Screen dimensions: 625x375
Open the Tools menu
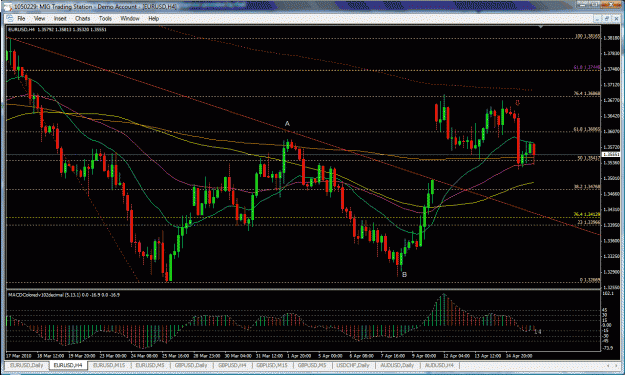click(105, 18)
